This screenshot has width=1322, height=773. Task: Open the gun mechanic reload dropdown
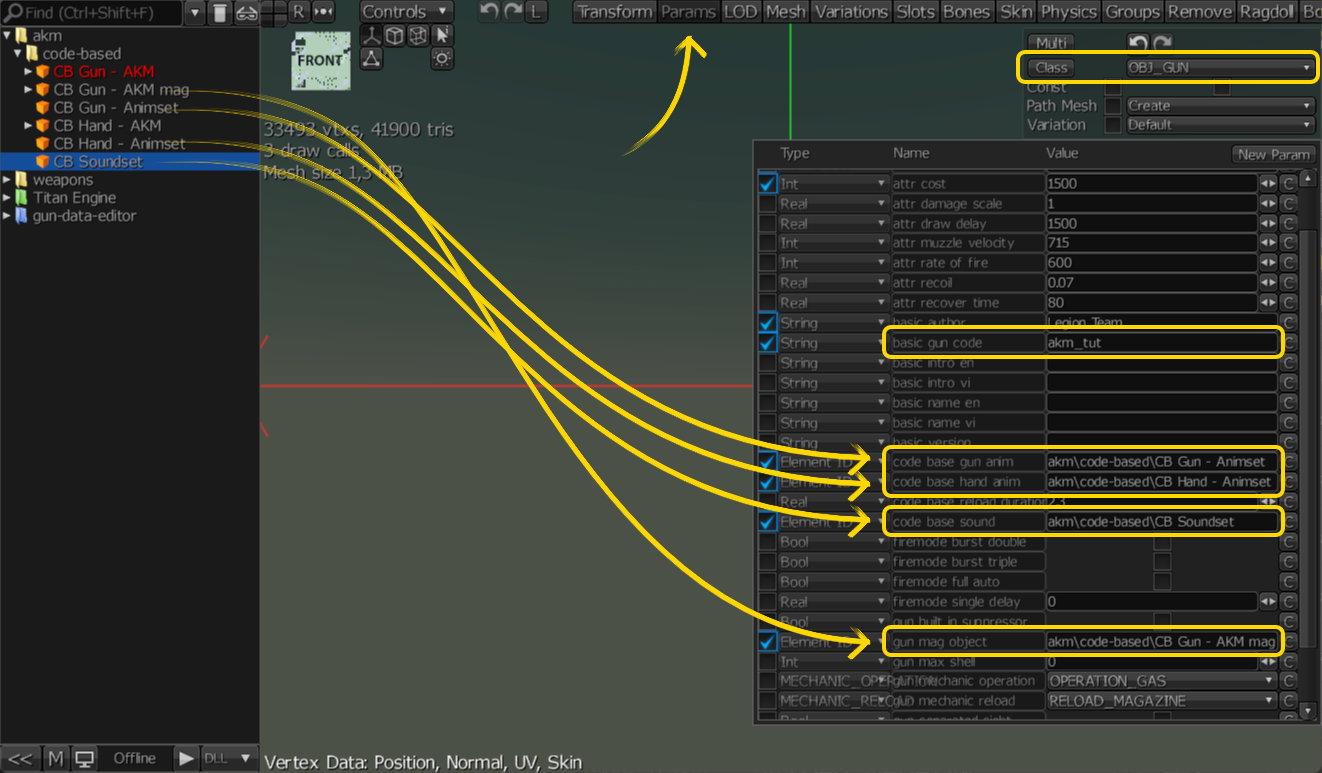point(1162,701)
